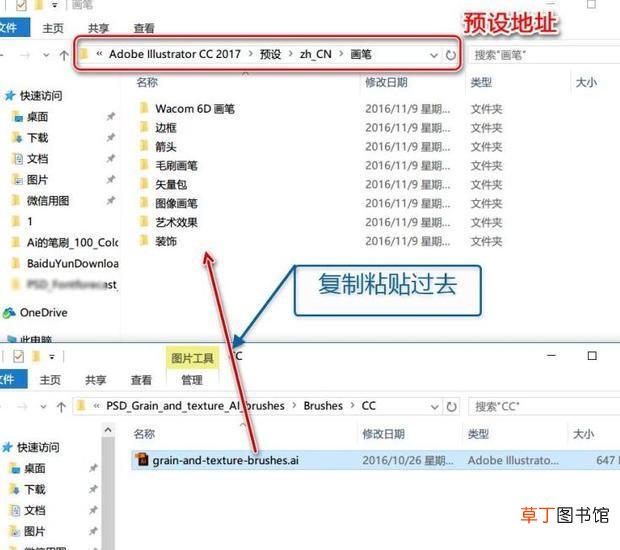The image size is (620, 550).
Task: Open Ai的笔刷_100_Colo folder in sidebar
Action: click(x=72, y=242)
